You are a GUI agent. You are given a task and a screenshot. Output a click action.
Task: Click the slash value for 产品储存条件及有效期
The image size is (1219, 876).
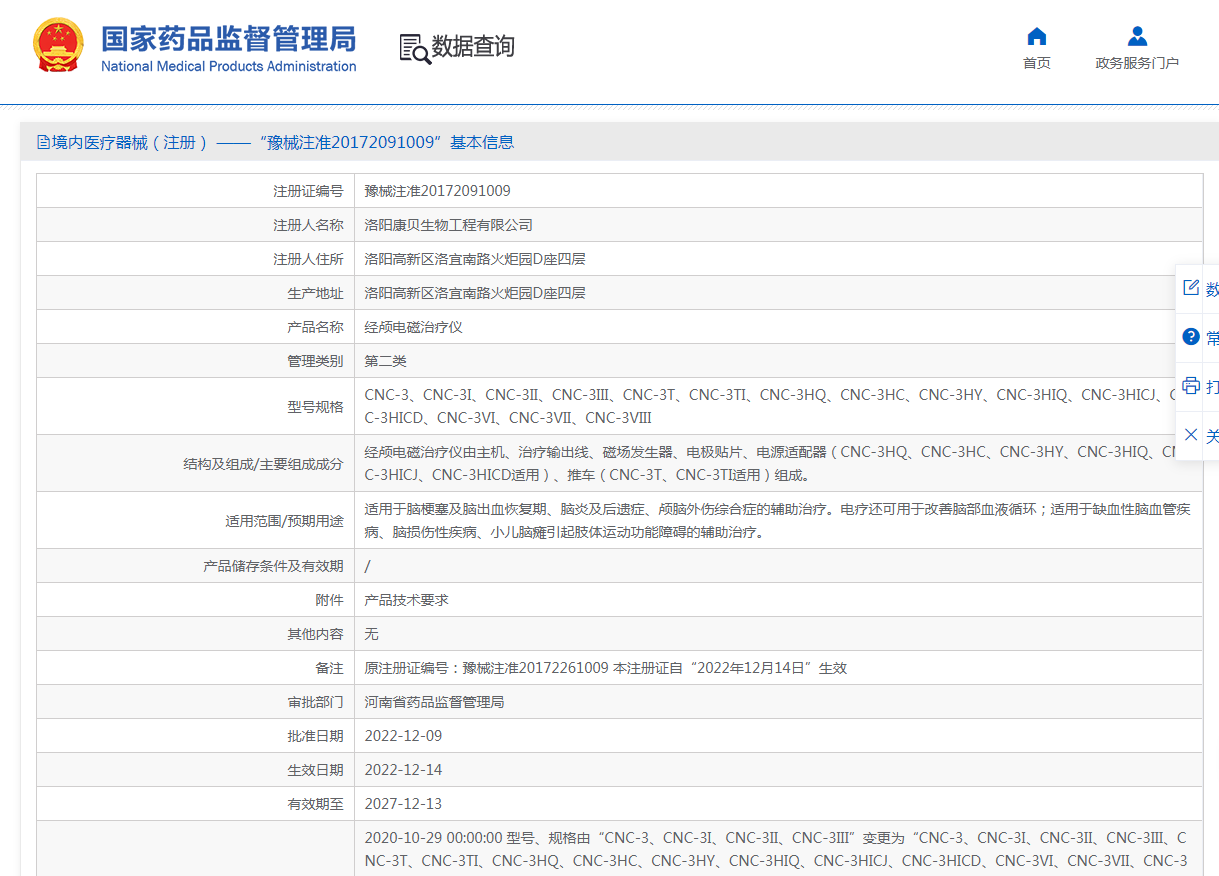pos(368,566)
